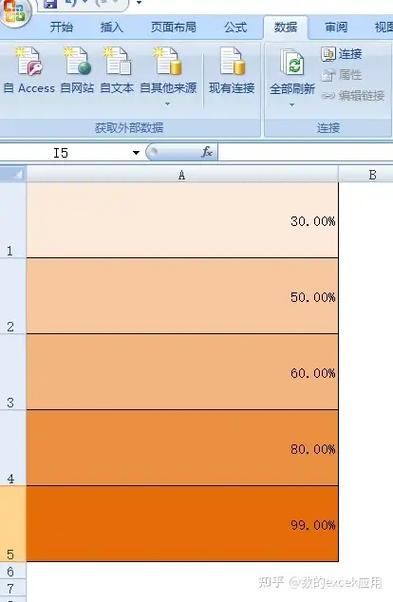
Task: Select cell with 60.00%
Action: (x=182, y=372)
